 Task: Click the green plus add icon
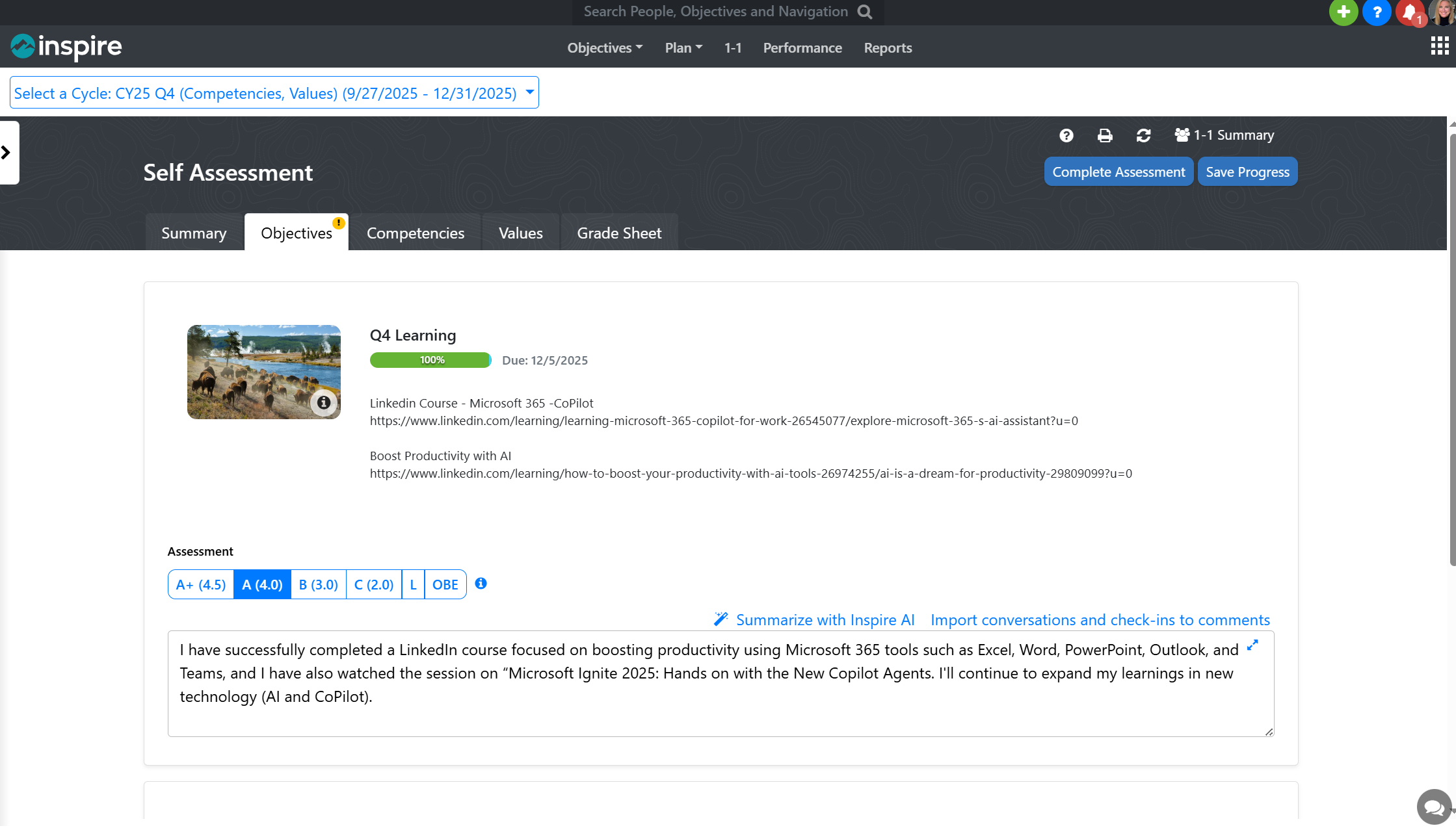(1343, 12)
